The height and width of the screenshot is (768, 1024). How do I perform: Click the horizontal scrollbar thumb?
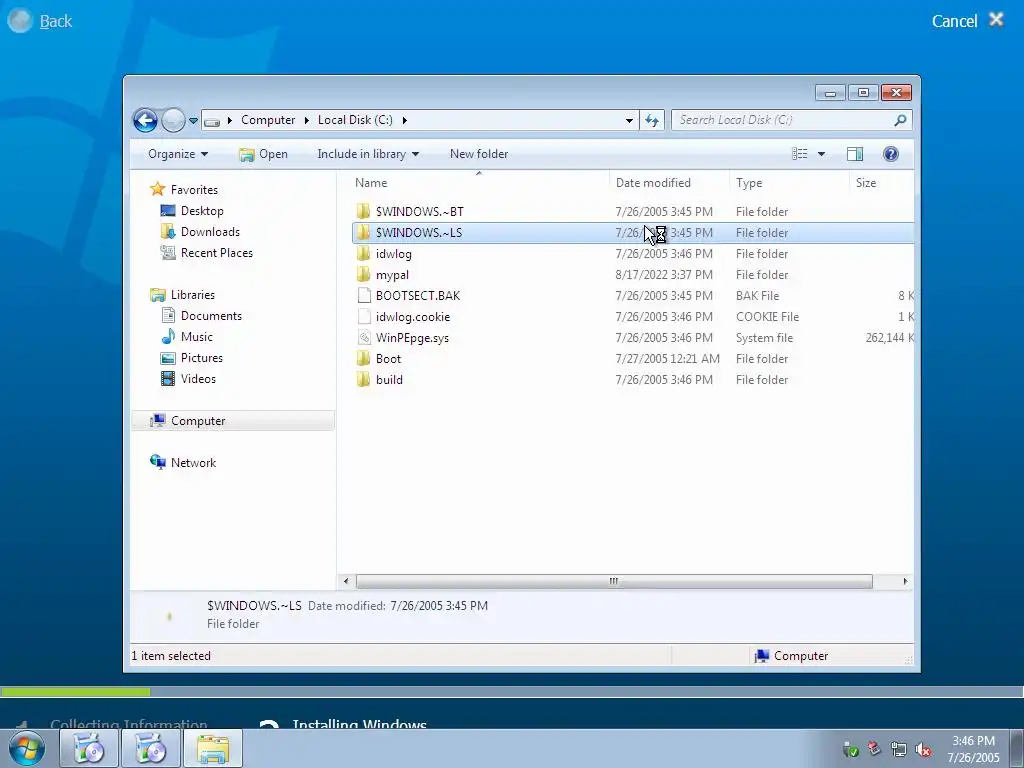pos(614,581)
